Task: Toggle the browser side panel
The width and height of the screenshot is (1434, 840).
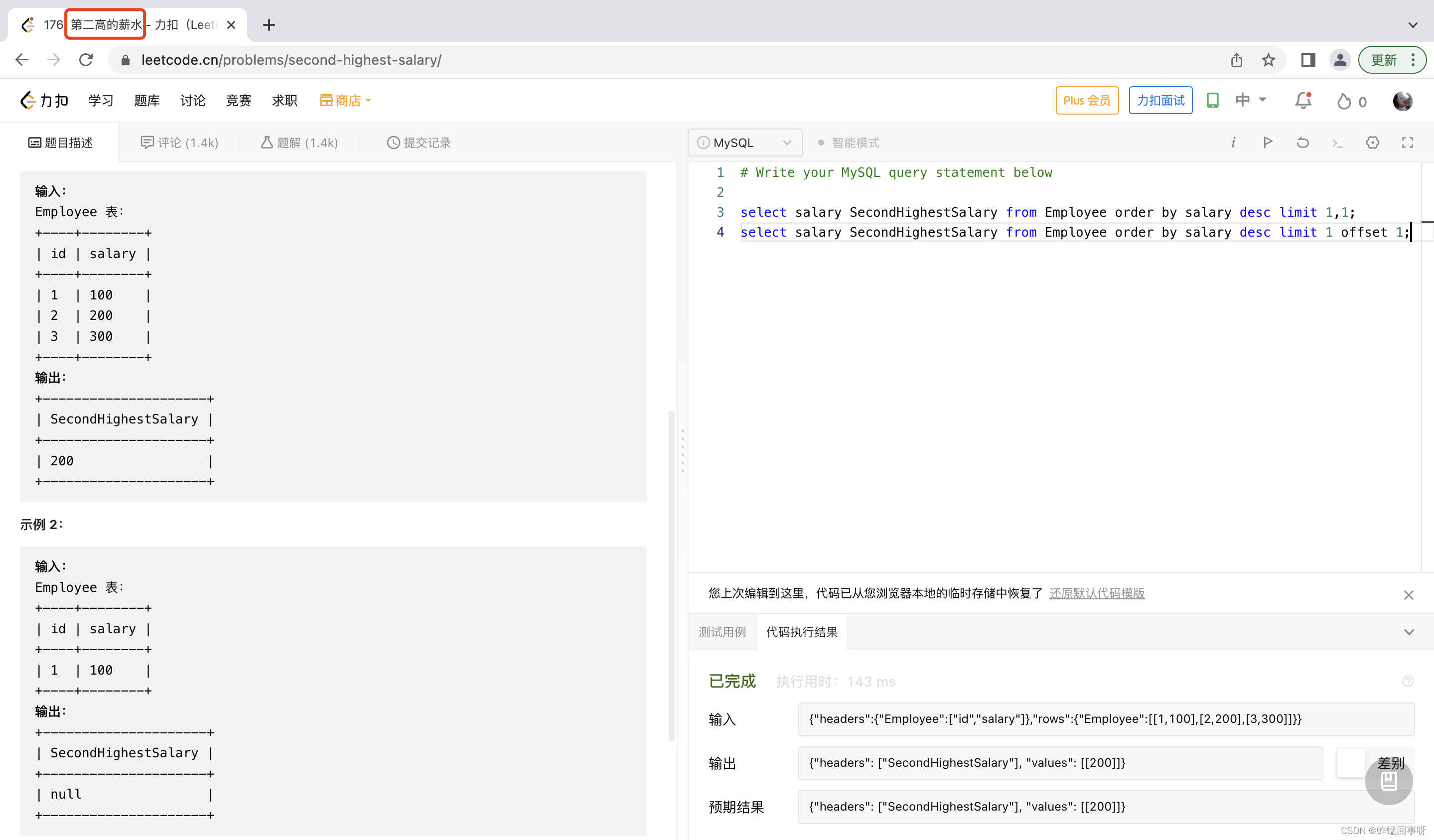Action: 1307,60
